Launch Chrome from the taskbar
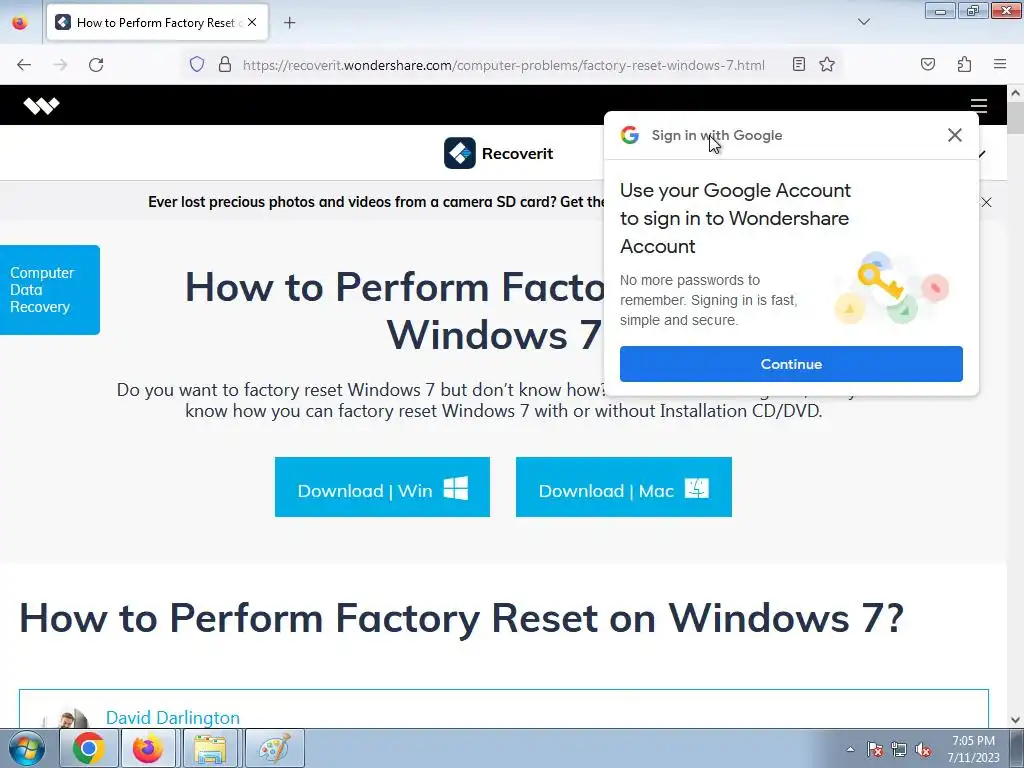This screenshot has height=768, width=1024. (89, 748)
